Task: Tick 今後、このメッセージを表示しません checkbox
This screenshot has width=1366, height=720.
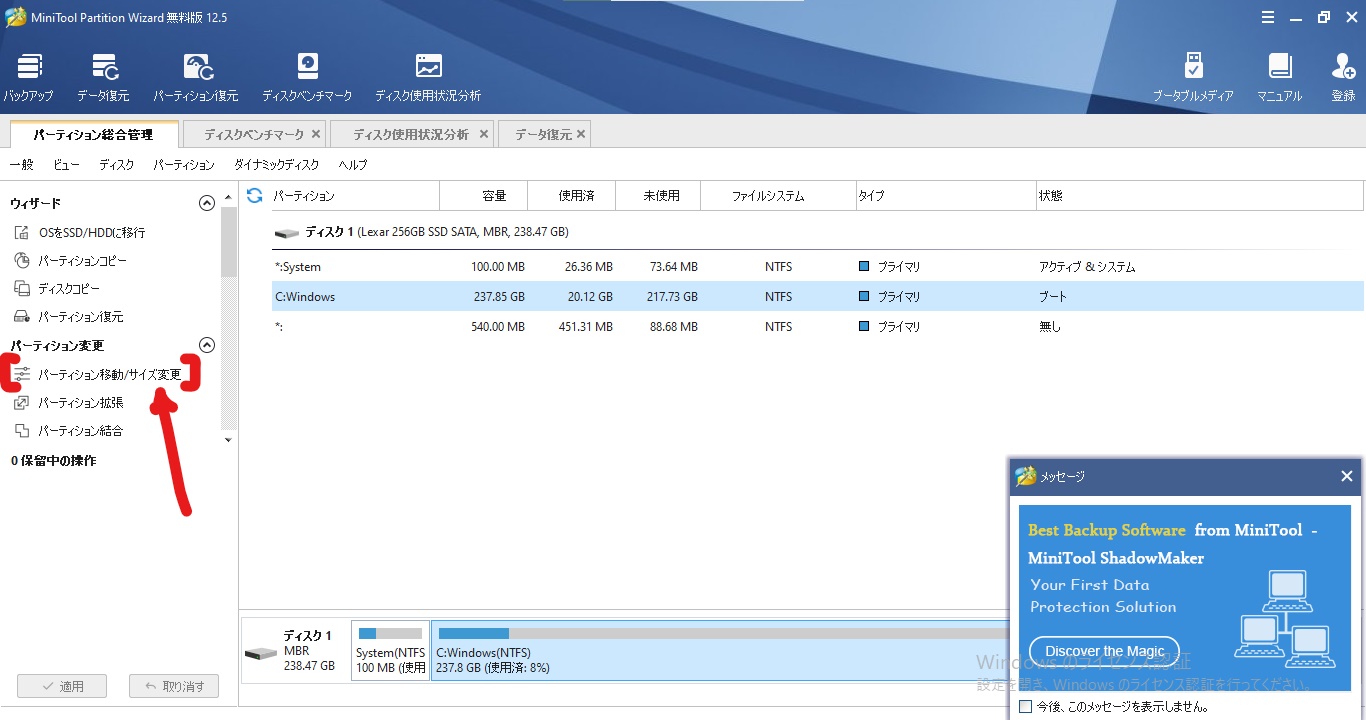Action: pos(1024,706)
